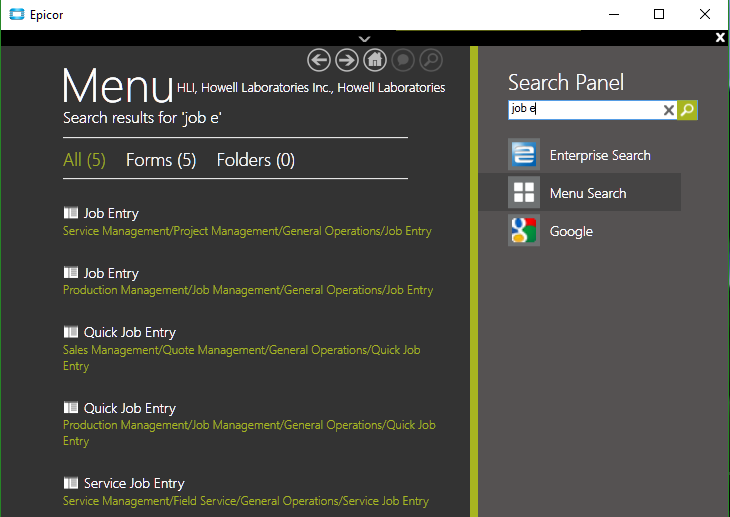The height and width of the screenshot is (517, 730).
Task: Clear the search box with the X
Action: point(669,110)
